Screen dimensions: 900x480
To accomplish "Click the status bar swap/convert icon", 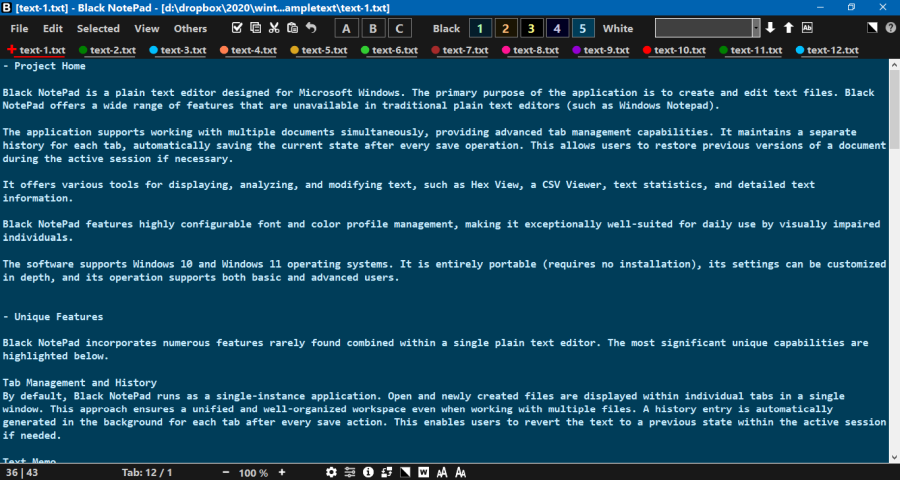I will [386, 473].
